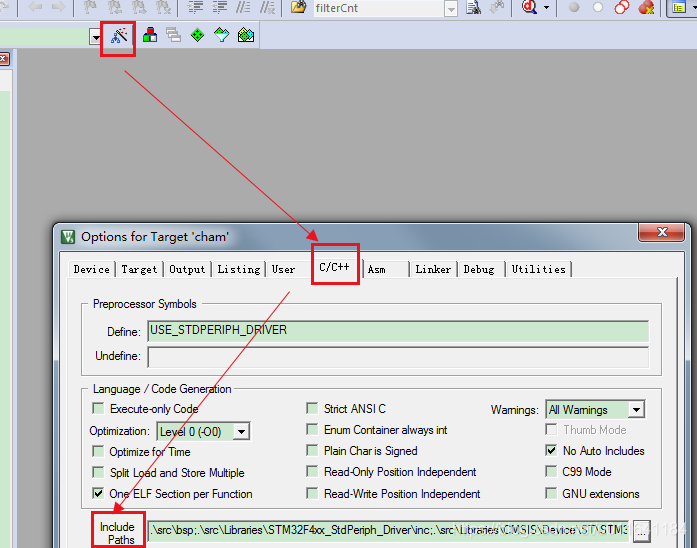Click the navigate forward arrow
Image resolution: width=697 pixels, height=548 pixels.
click(x=58, y=7)
